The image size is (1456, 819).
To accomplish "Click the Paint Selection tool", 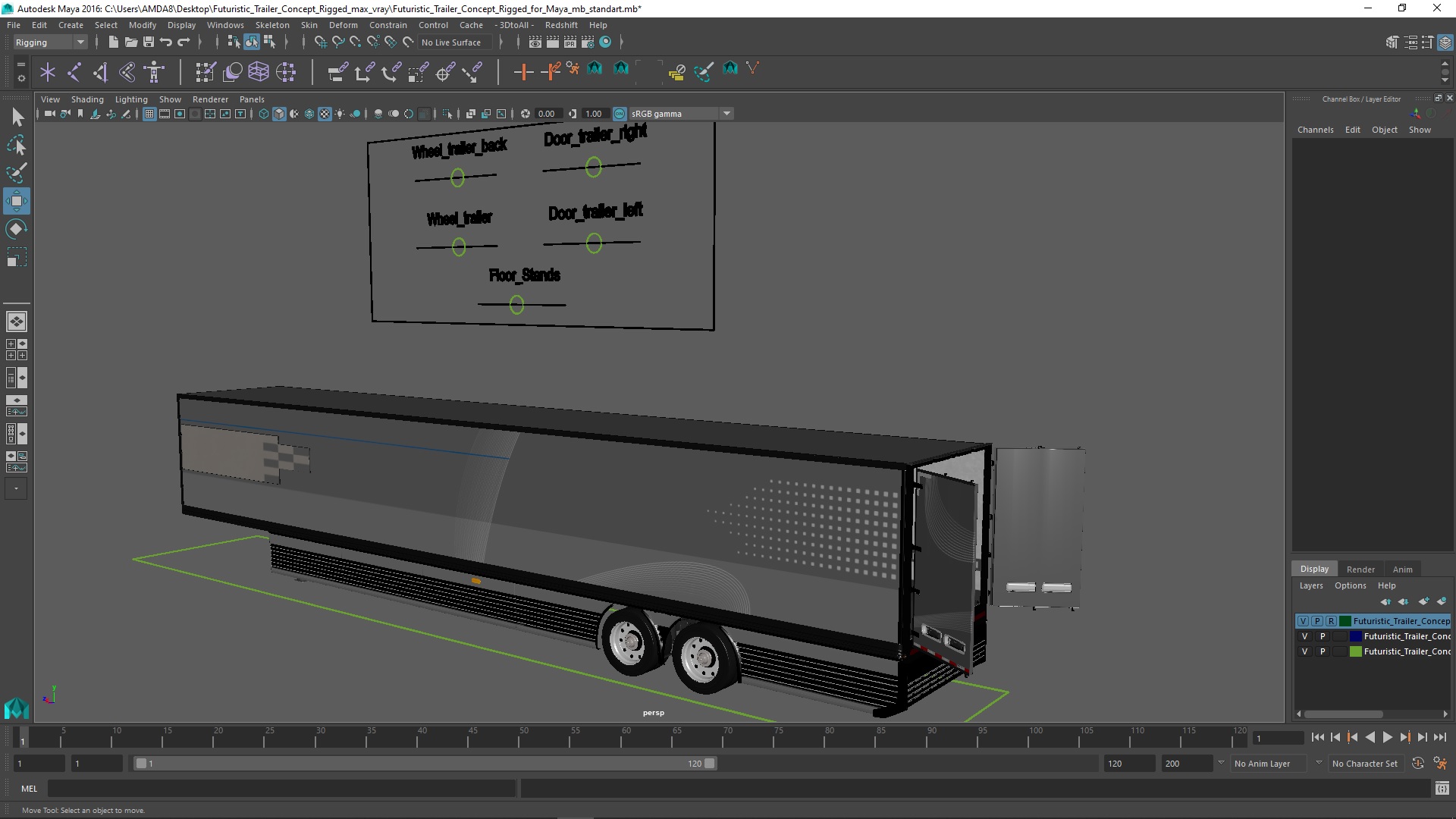I will pyautogui.click(x=17, y=173).
